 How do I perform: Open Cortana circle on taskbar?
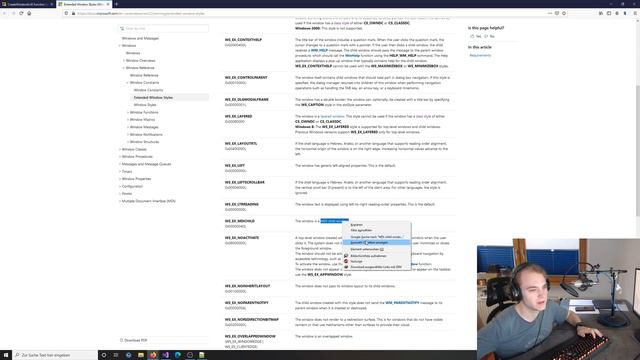(x=104, y=355)
